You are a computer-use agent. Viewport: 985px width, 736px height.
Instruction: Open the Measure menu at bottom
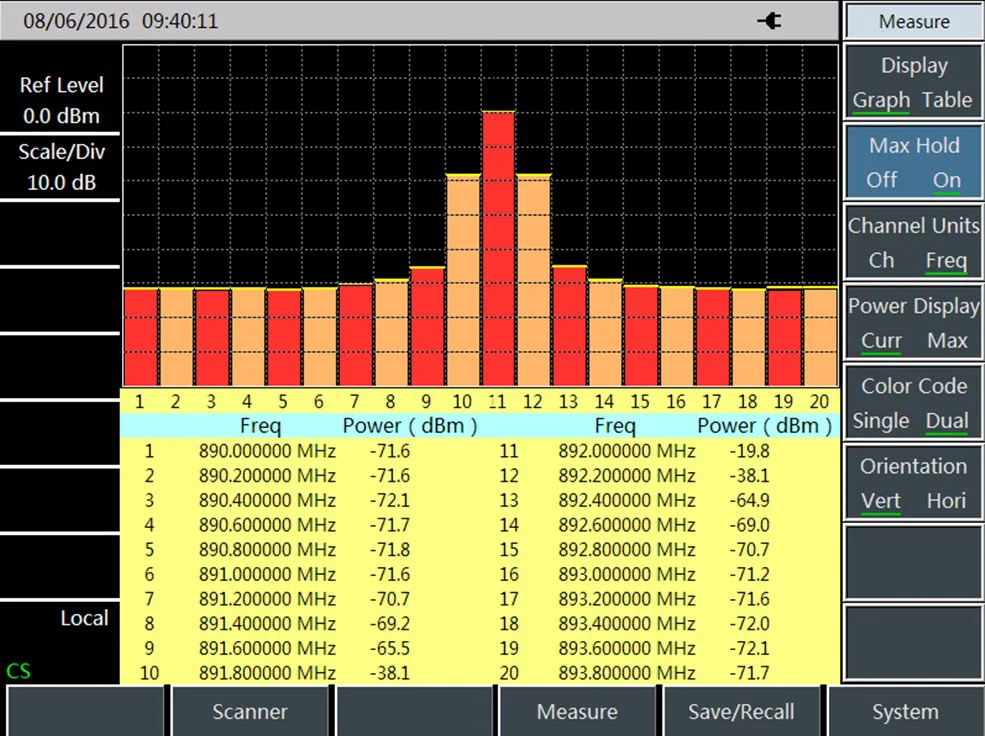click(x=577, y=711)
